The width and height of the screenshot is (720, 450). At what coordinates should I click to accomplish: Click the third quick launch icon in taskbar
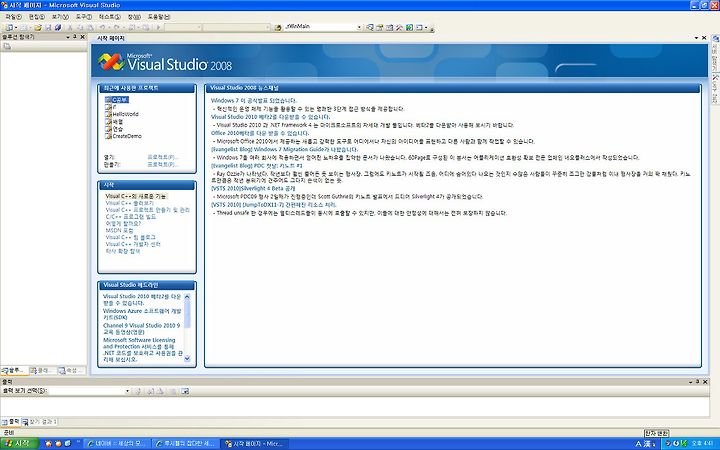pyautogui.click(x=68, y=444)
